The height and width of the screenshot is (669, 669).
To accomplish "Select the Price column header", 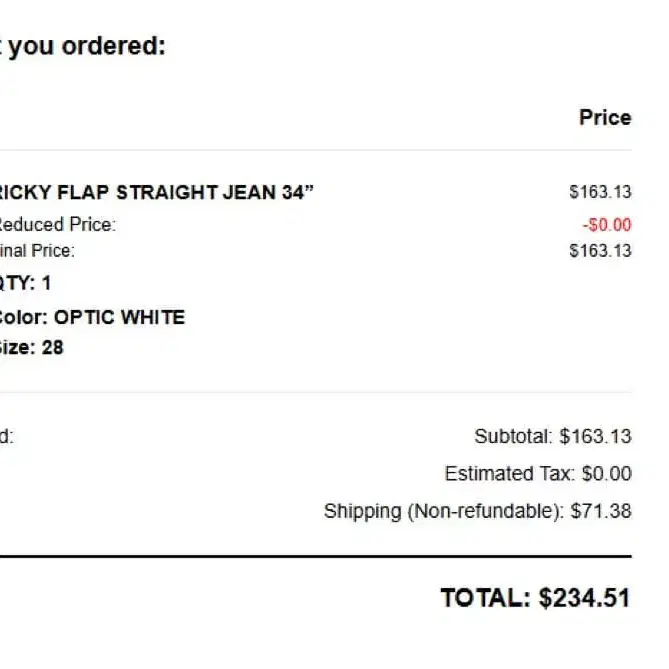I will (604, 118).
